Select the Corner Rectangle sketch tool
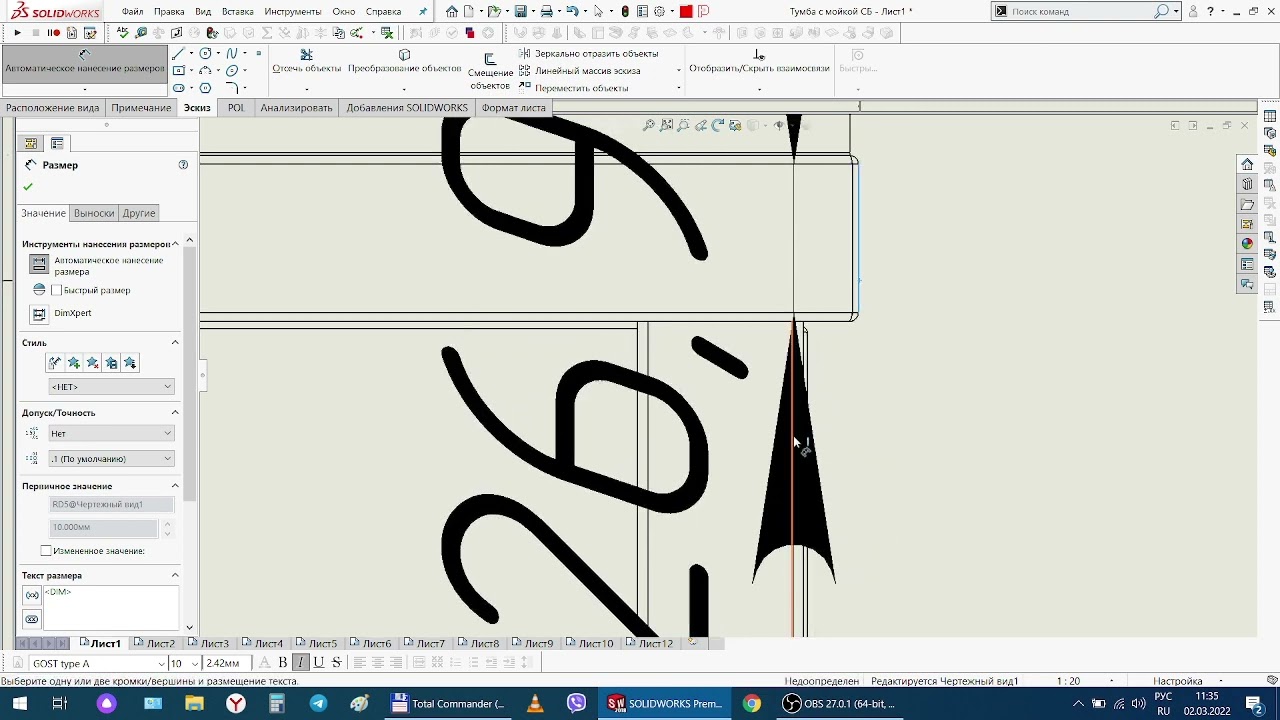 178,71
